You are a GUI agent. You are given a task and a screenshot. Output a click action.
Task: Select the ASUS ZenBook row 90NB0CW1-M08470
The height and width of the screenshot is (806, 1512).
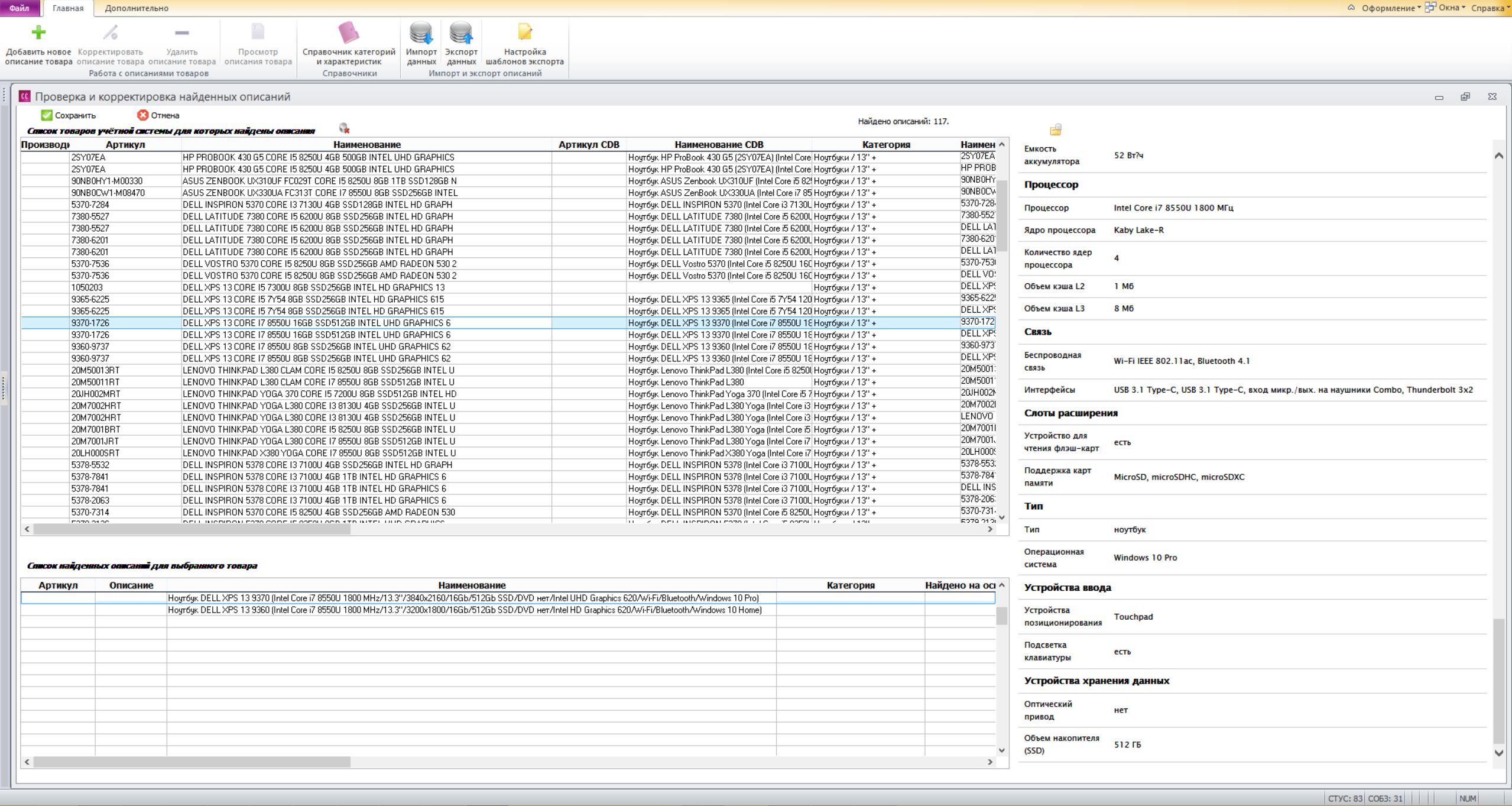coord(508,193)
